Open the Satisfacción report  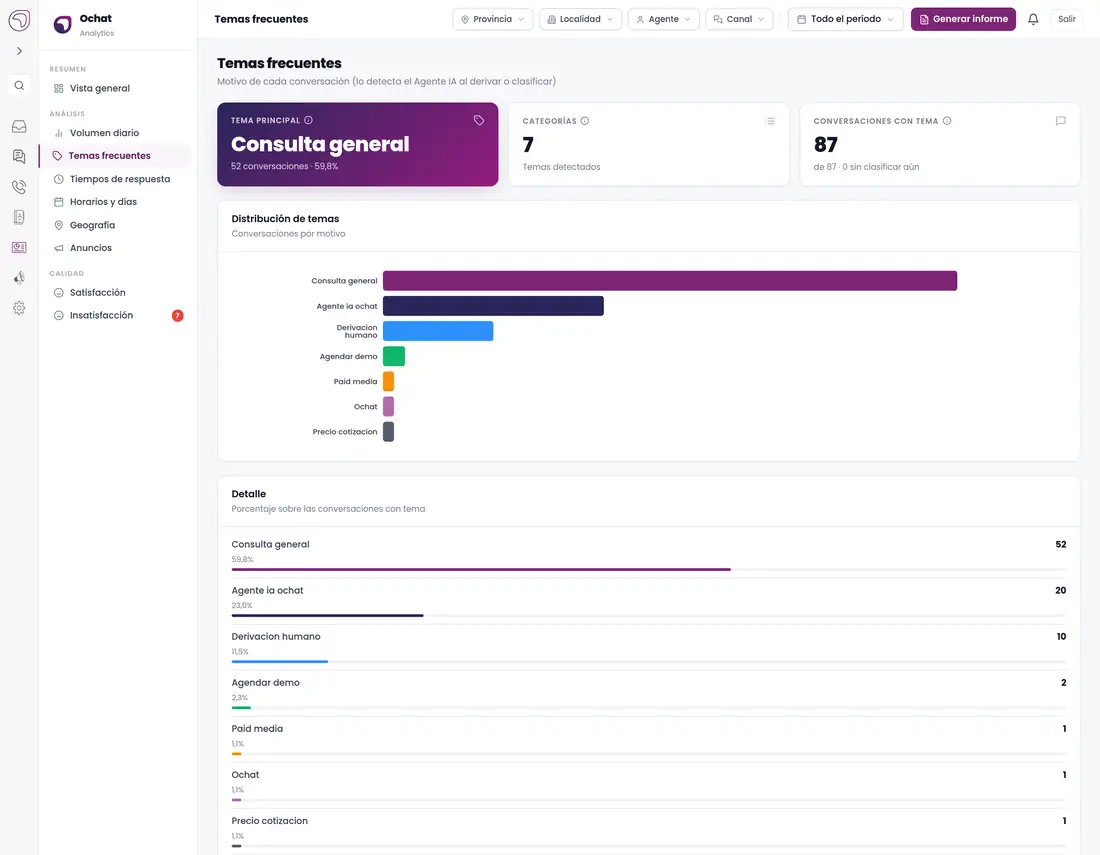115,292
